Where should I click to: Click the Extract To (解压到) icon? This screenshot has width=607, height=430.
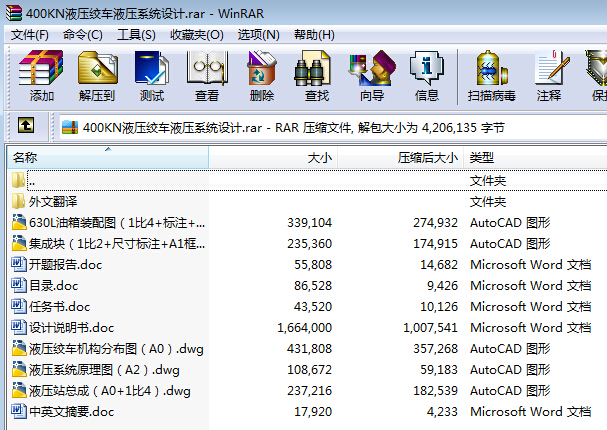[x=97, y=68]
